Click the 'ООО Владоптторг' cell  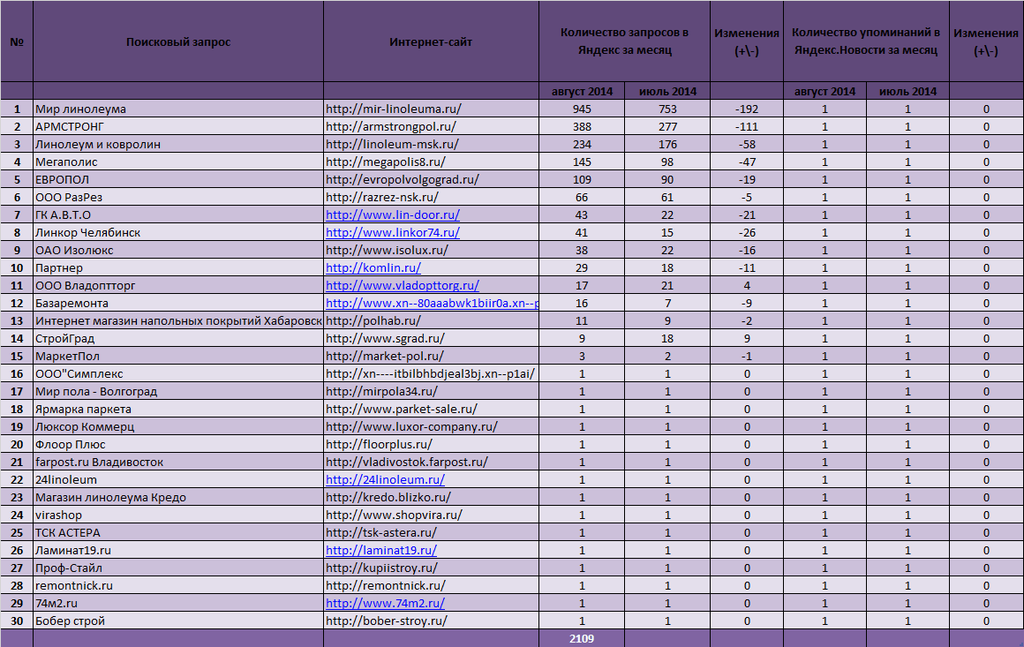[x=178, y=285]
